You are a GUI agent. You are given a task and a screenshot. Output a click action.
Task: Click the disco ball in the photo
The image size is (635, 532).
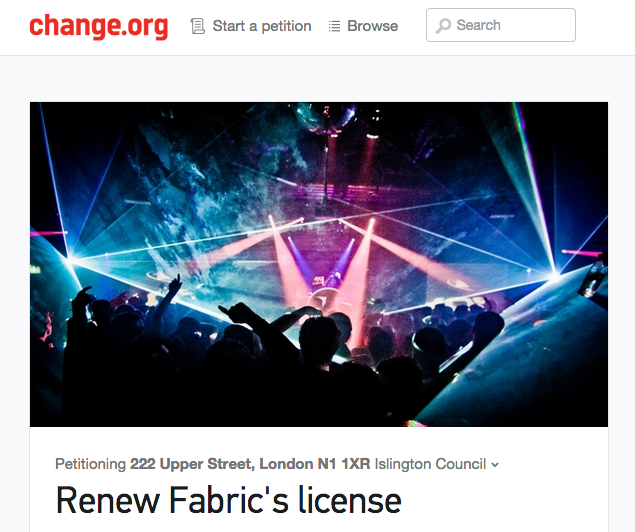click(324, 117)
